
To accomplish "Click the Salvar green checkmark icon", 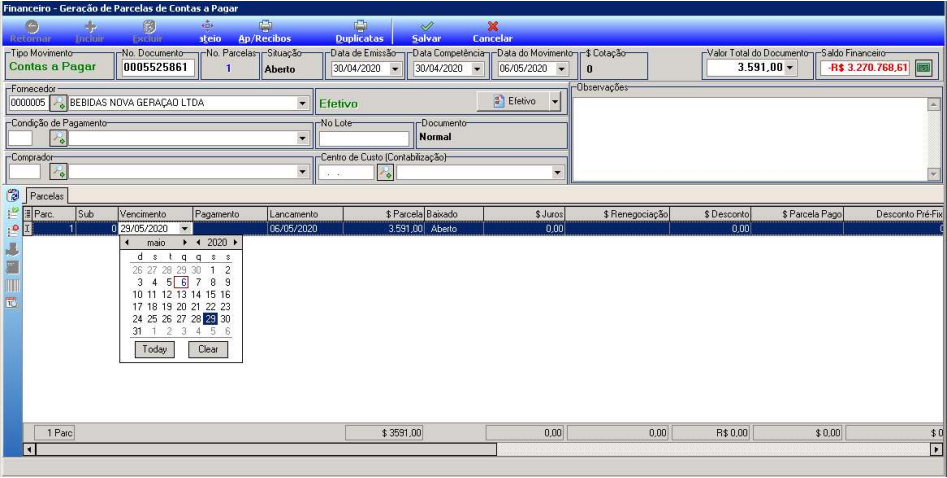I will click(x=426, y=26).
